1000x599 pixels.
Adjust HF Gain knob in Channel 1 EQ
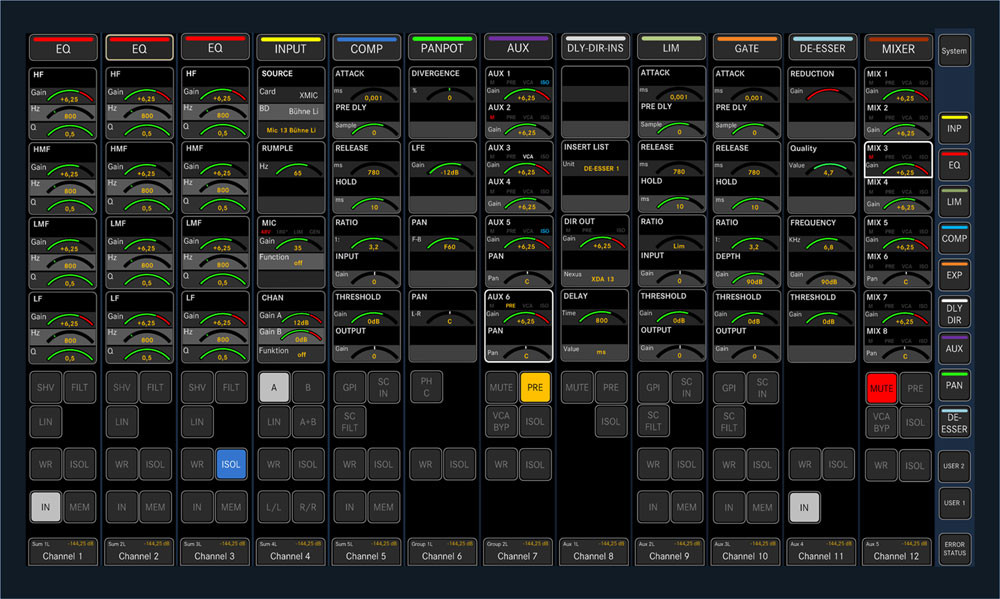70,94
